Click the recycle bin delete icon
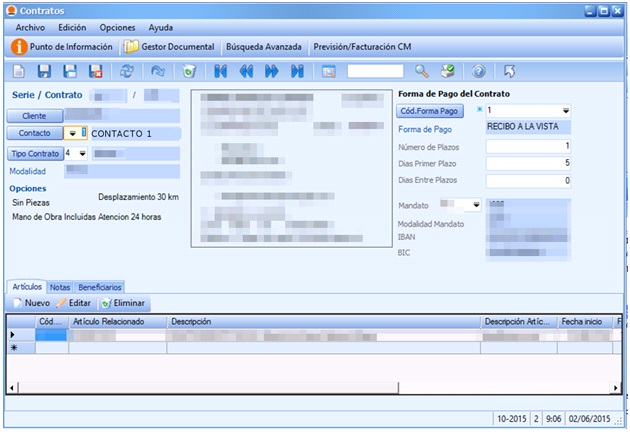Viewport: 630px width, 437px height. (189, 71)
